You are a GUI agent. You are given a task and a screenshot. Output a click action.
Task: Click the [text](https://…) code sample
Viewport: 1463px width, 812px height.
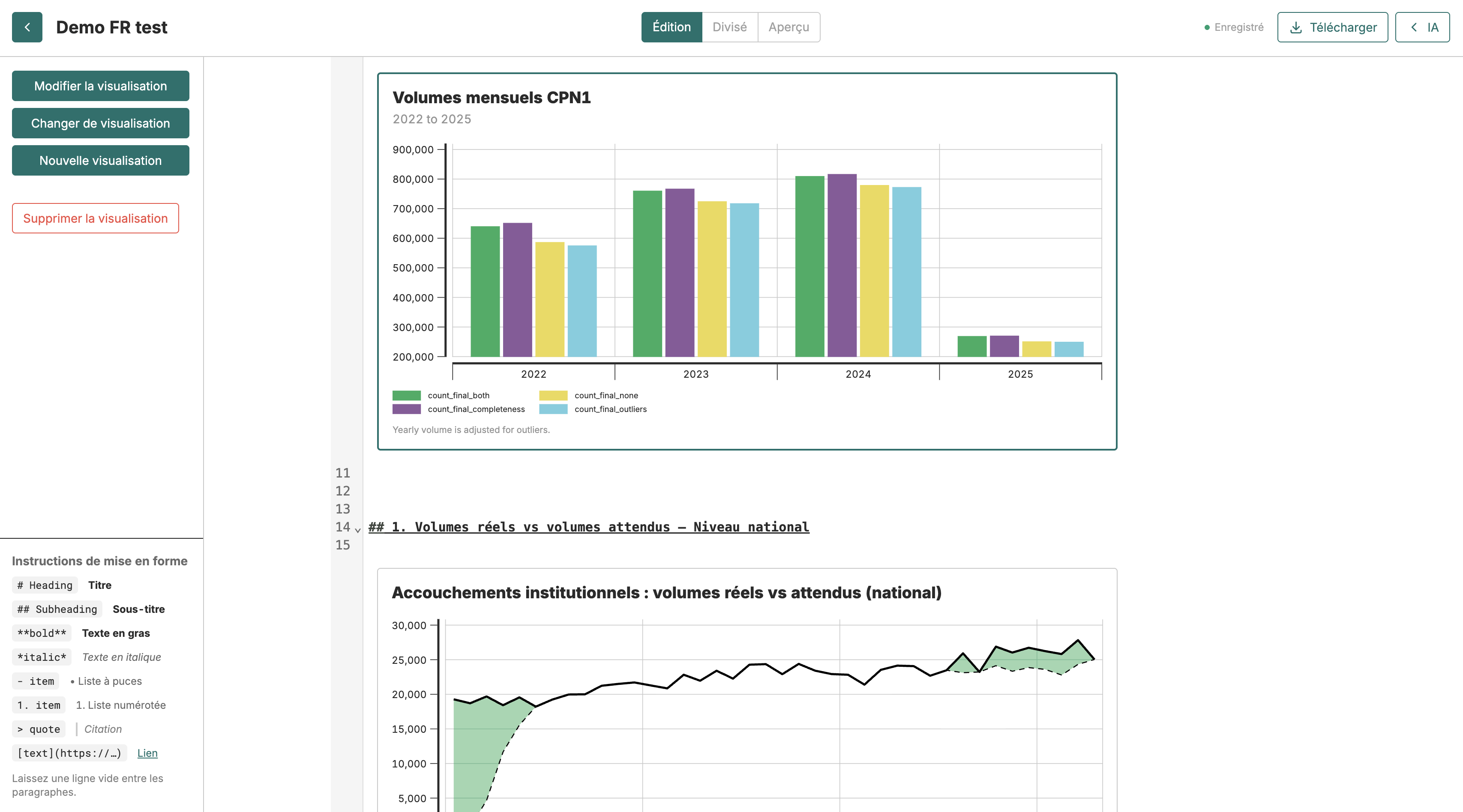coord(69,753)
